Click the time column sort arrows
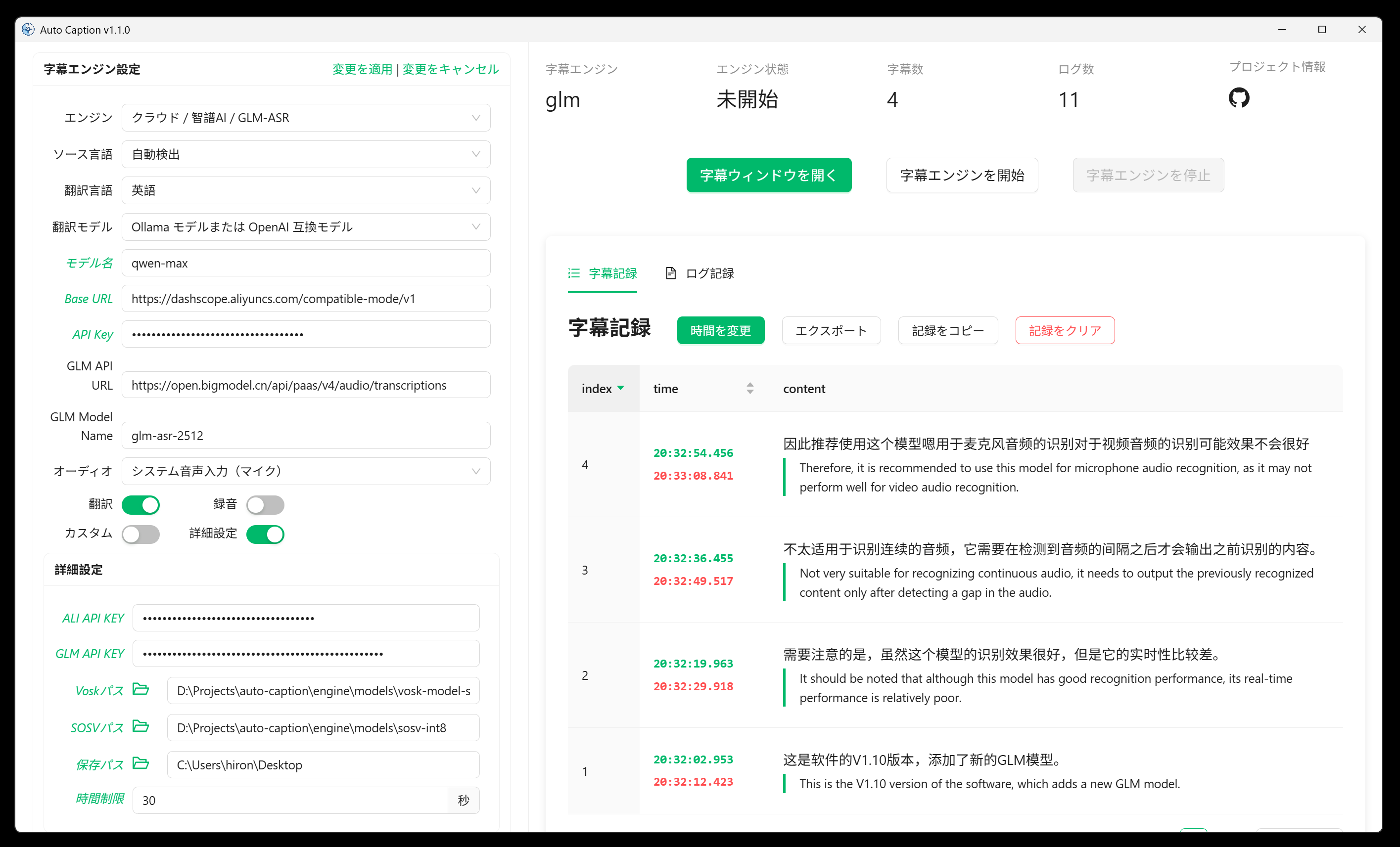1400x847 pixels. (x=750, y=388)
